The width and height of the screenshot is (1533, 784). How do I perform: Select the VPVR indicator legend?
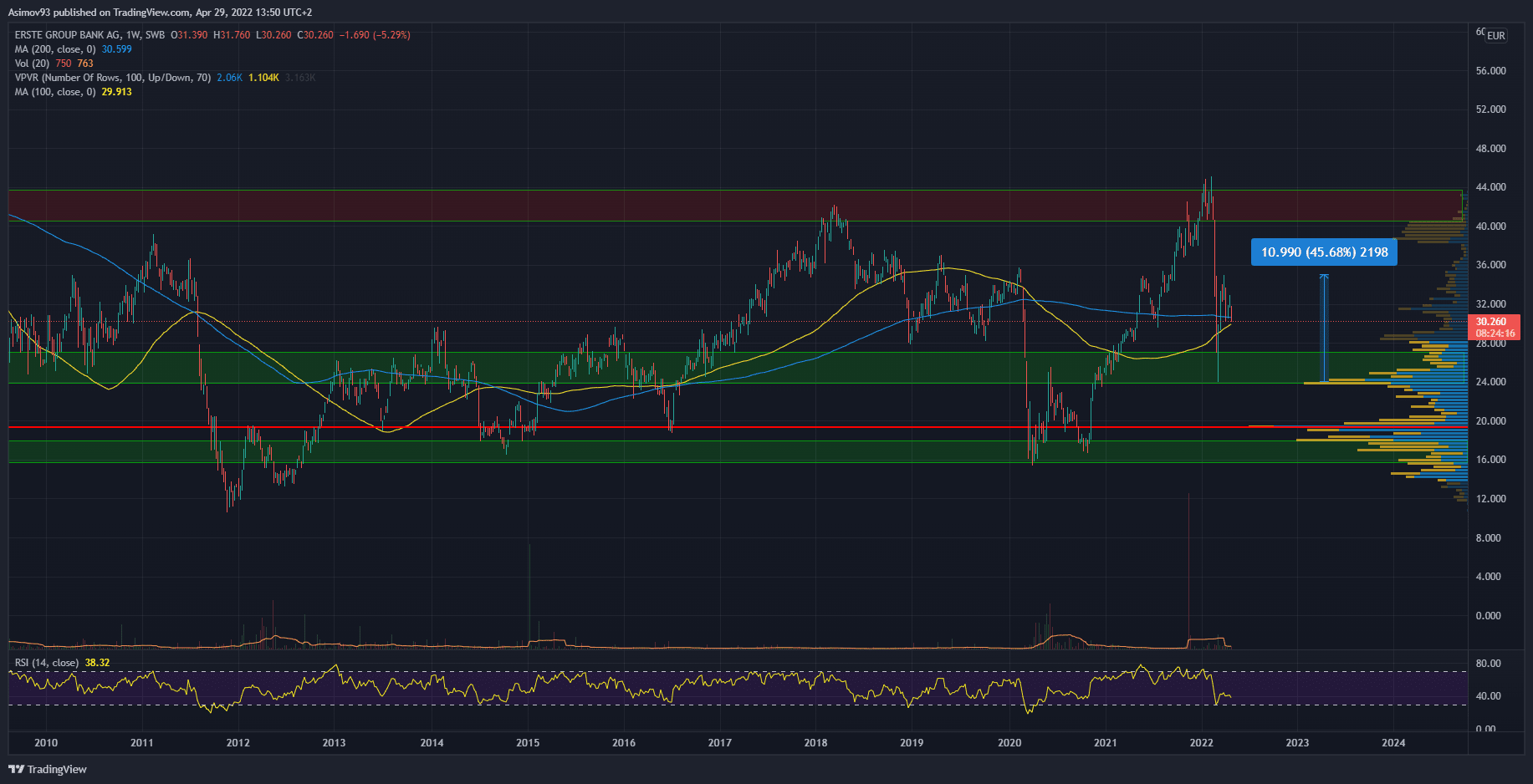pos(112,78)
